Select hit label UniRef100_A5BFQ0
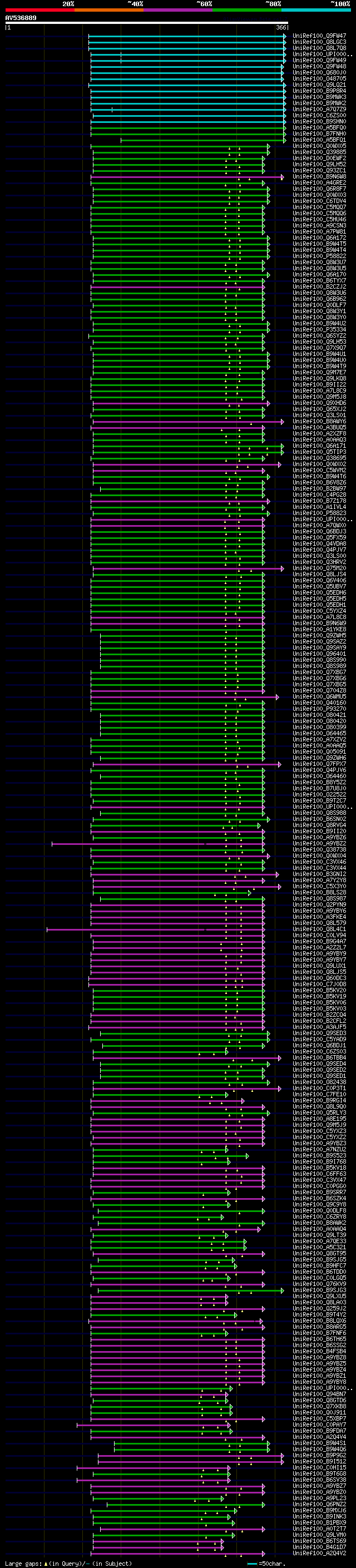The width and height of the screenshot is (356, 1568). 319,128
